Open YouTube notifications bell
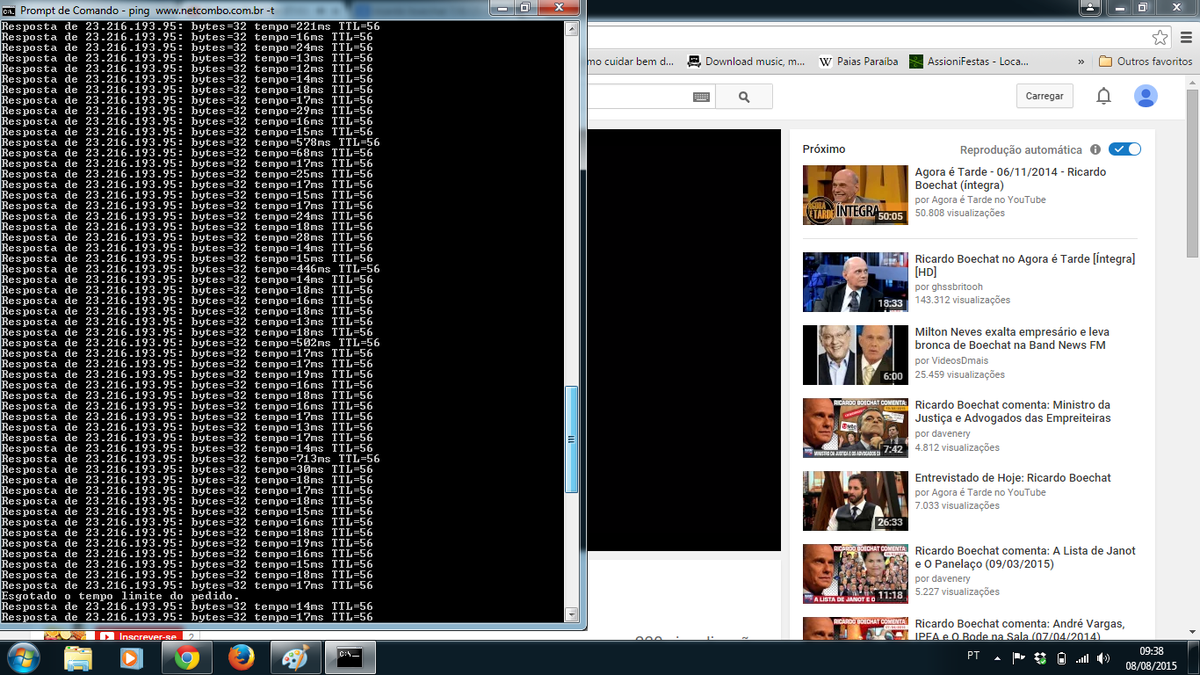Screen dimensions: 1200x675 tap(1104, 96)
